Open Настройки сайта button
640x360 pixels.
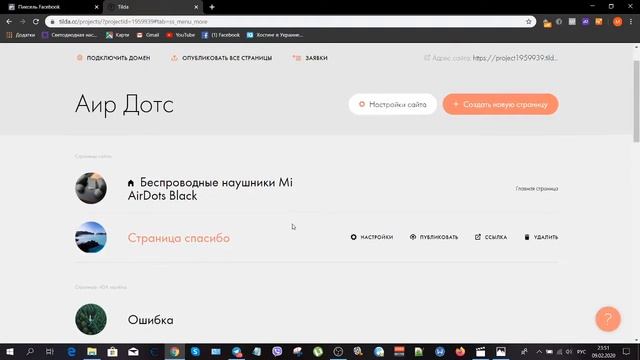point(393,104)
